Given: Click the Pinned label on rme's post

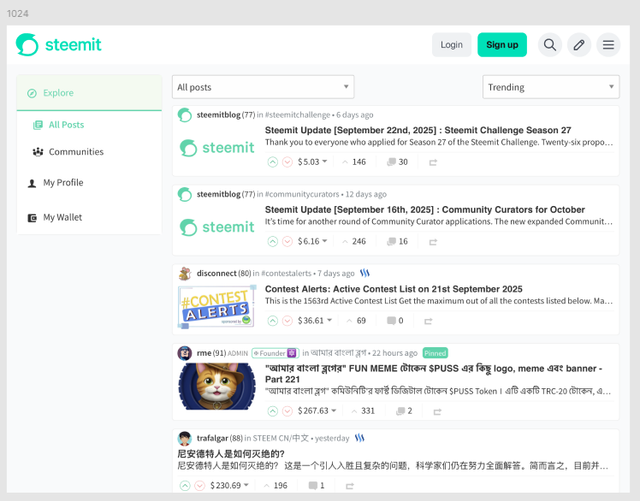Looking at the screenshot, I should point(435,353).
